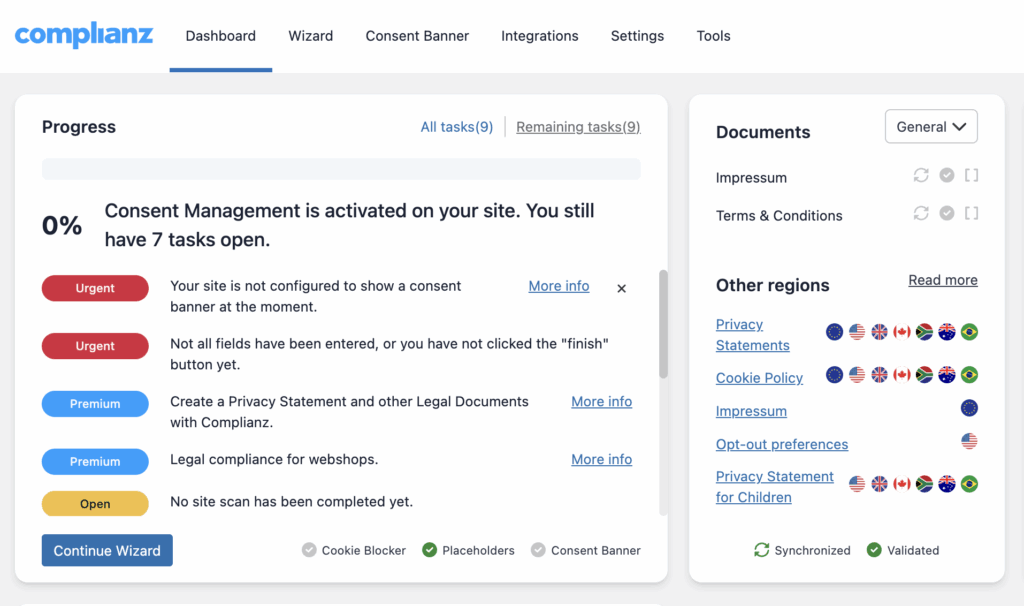Open Read more for Other regions
The image size is (1024, 606).
(x=943, y=280)
